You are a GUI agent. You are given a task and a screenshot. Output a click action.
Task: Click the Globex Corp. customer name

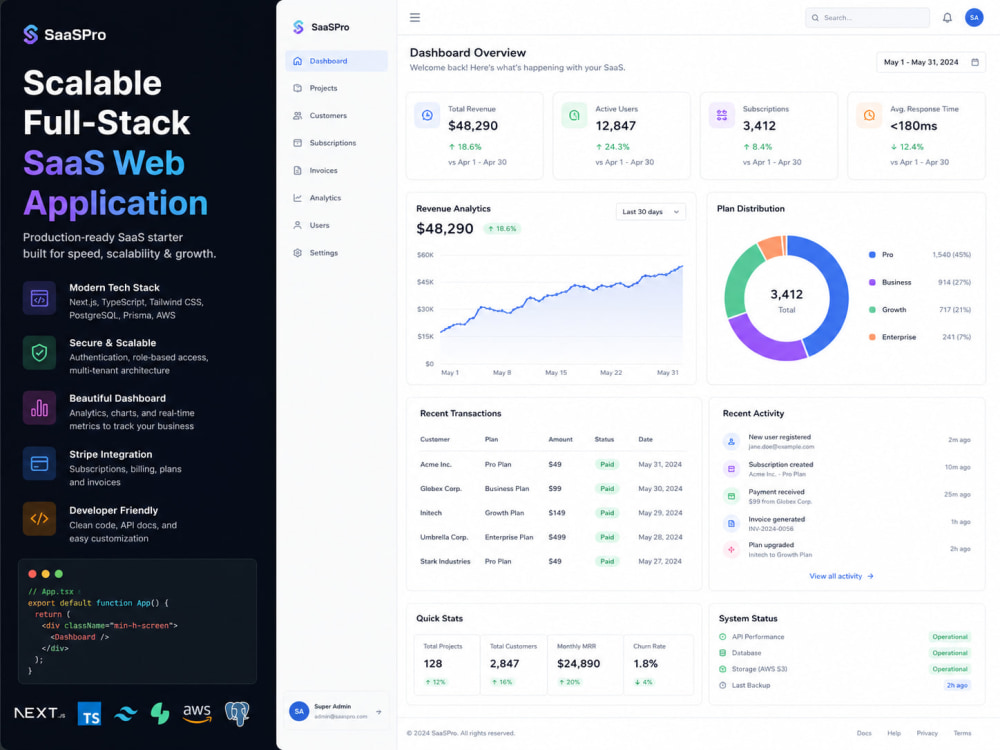coord(441,489)
